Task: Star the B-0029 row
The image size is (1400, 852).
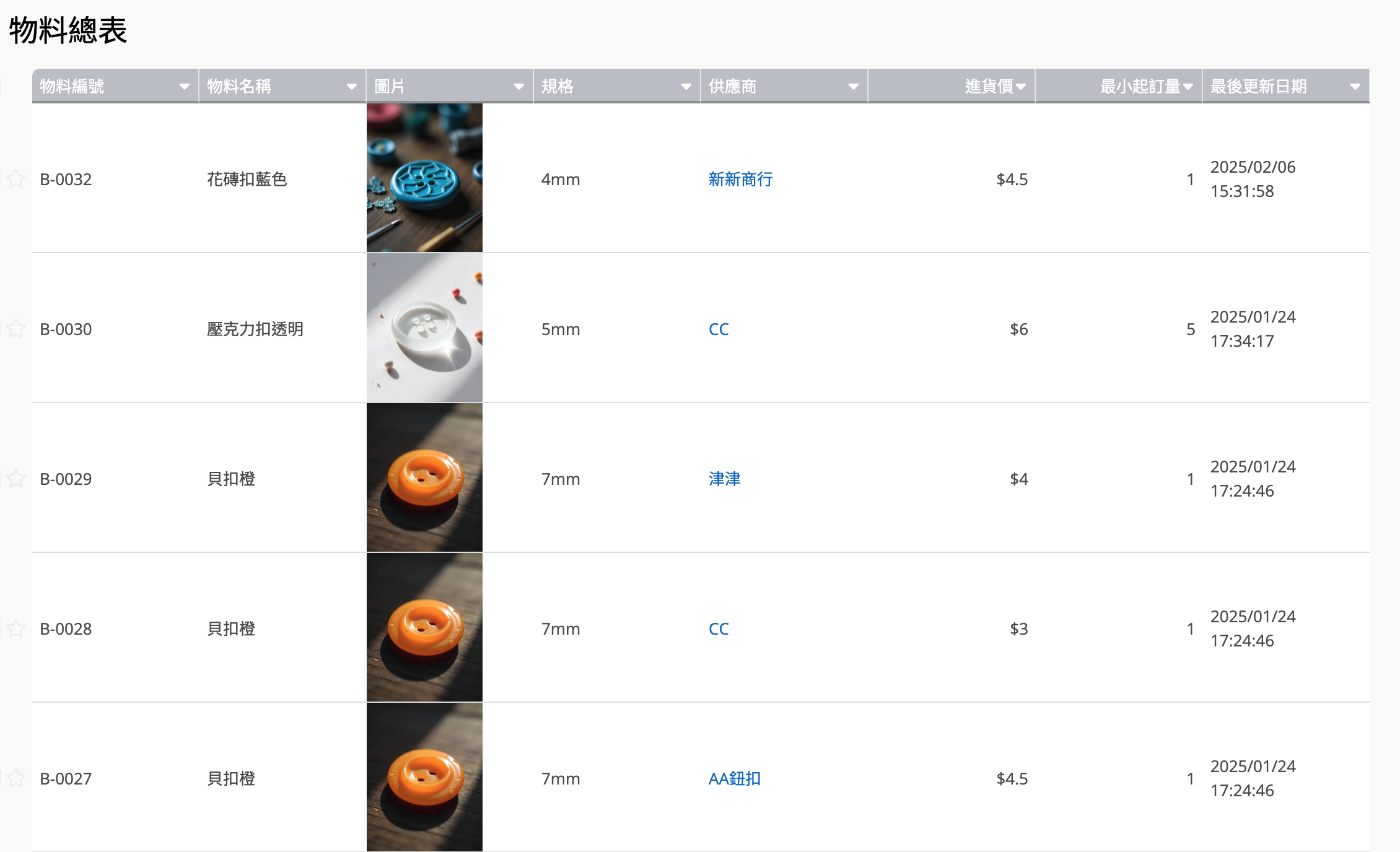Action: (x=15, y=479)
